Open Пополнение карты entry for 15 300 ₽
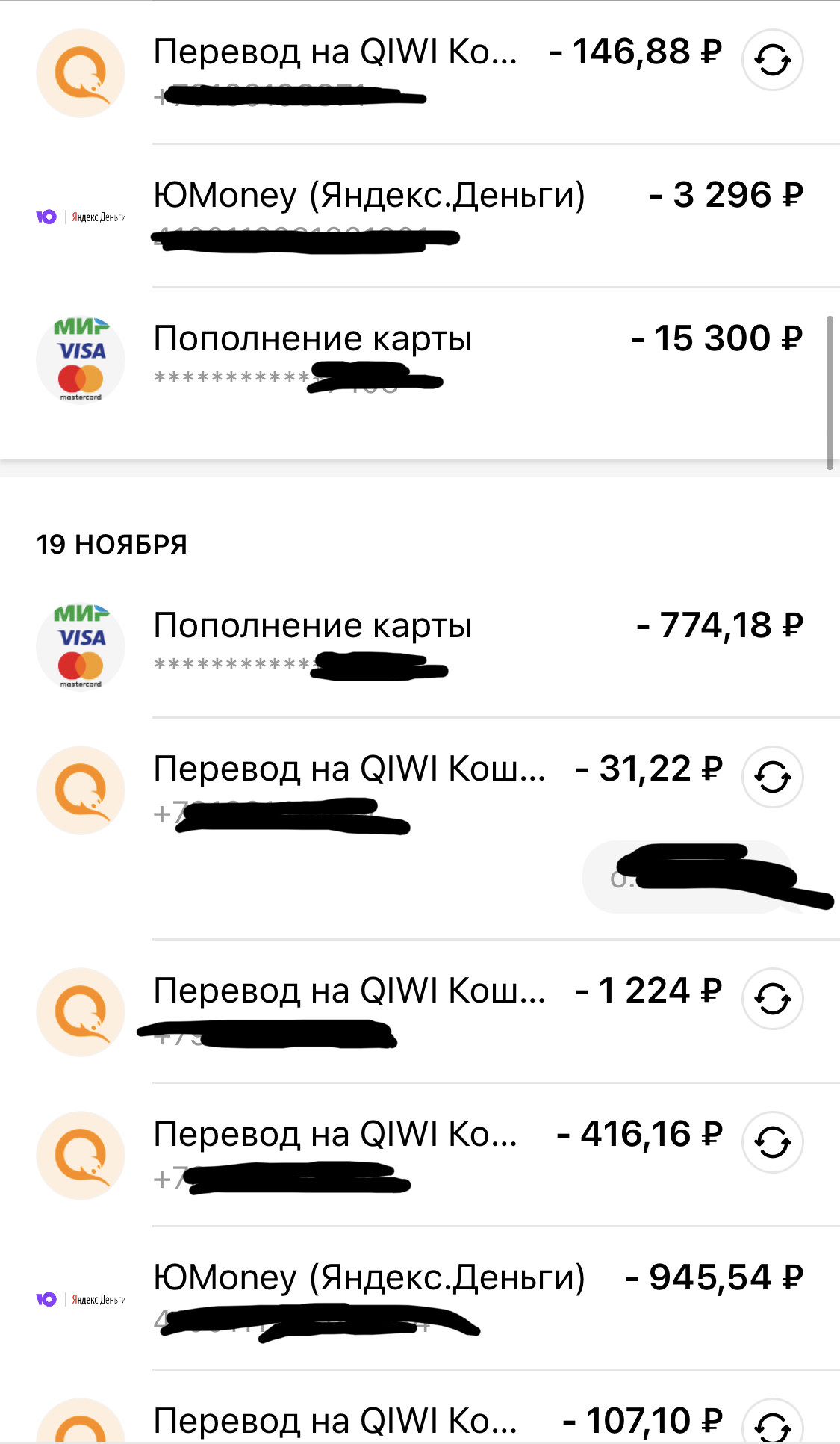This screenshot has height=1444, width=840. point(313,339)
